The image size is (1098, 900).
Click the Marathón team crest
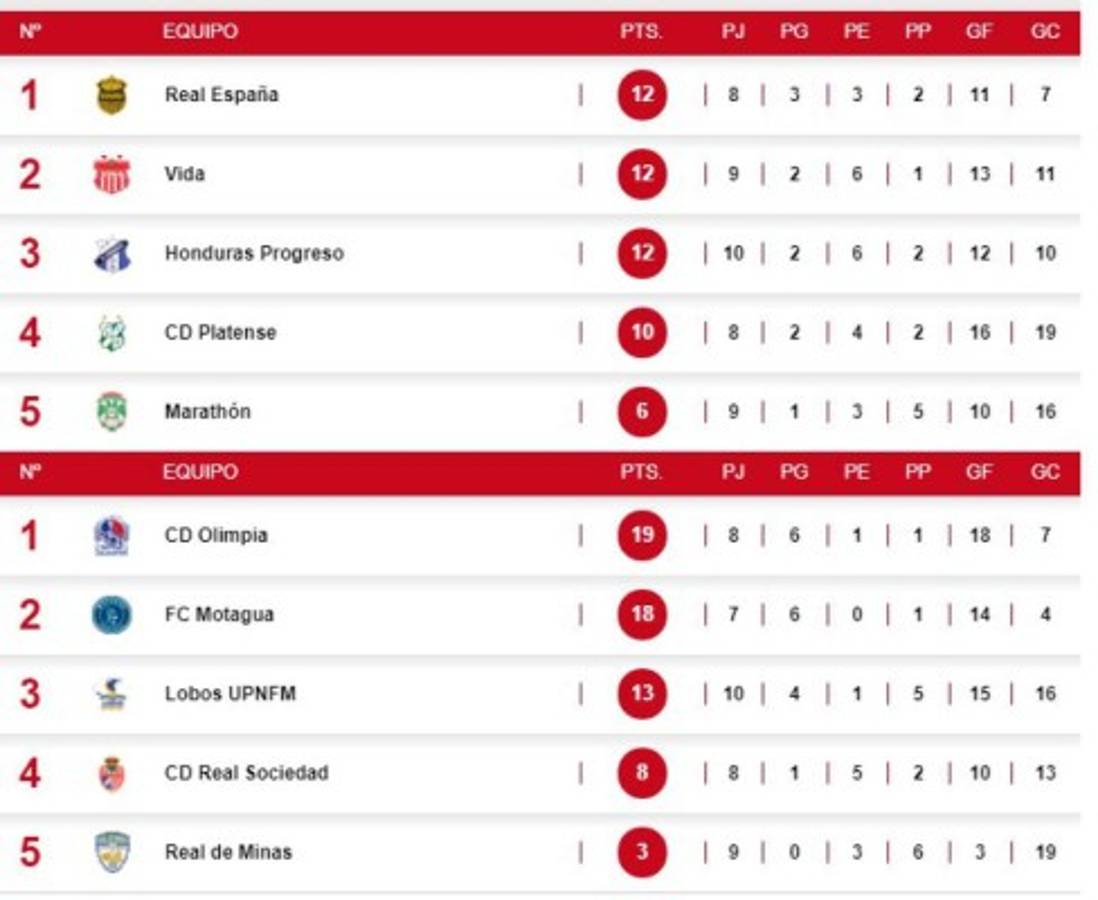click(112, 412)
